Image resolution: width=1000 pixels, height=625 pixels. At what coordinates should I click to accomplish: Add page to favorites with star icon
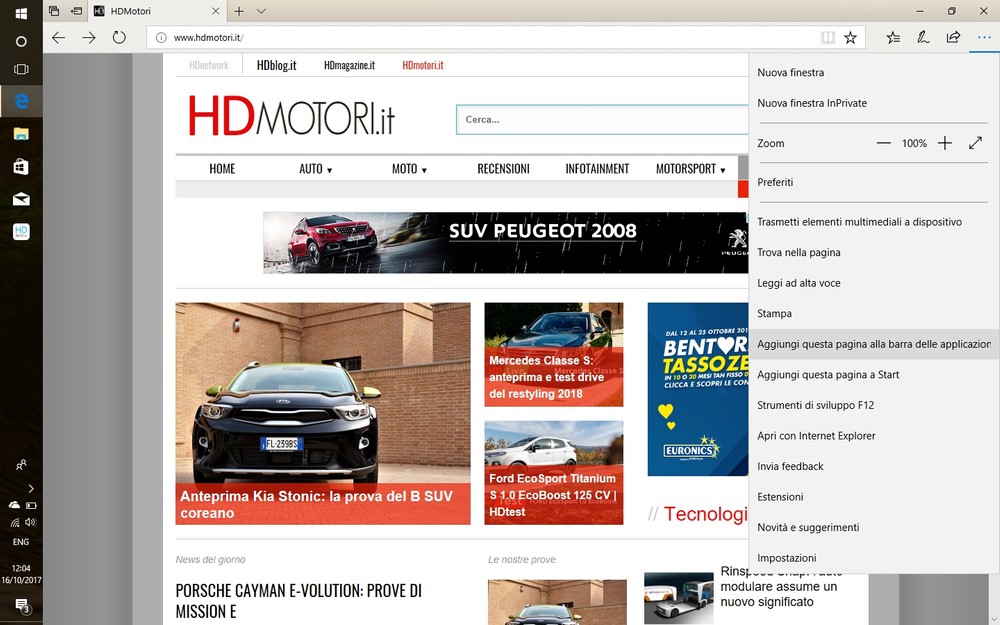850,38
